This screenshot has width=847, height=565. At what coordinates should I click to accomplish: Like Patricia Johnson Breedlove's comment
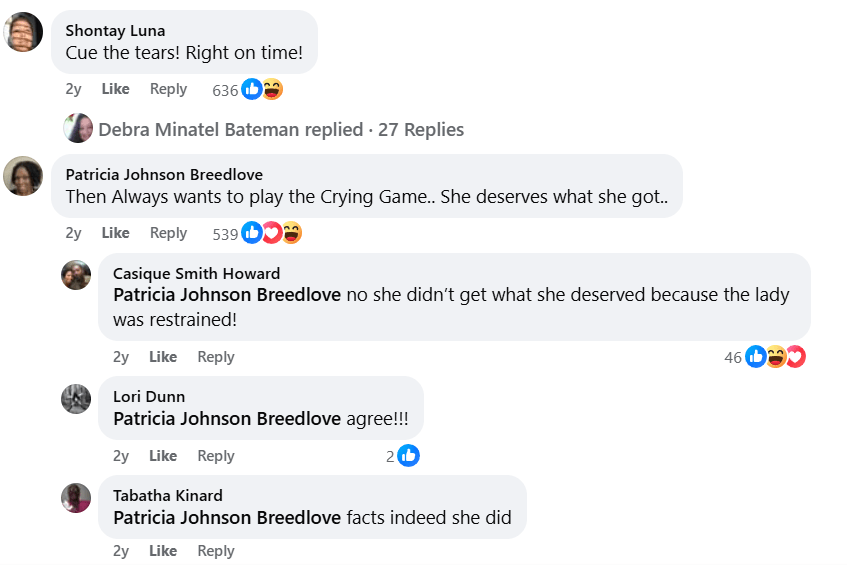point(115,233)
